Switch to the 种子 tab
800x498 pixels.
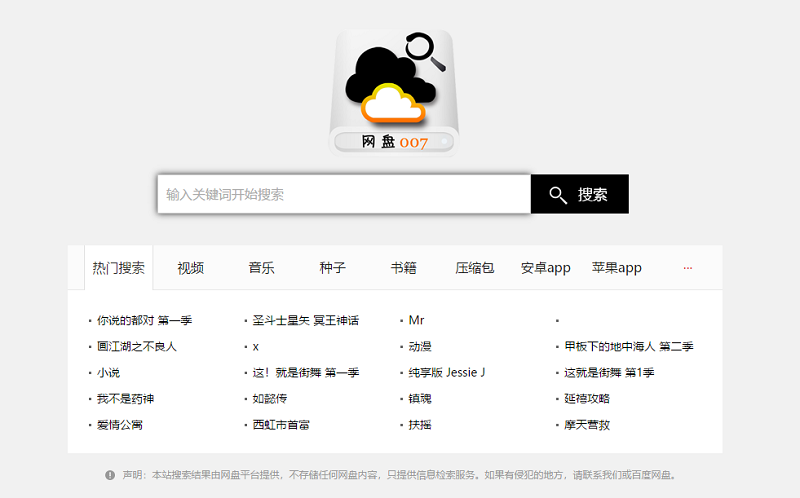coord(333,268)
